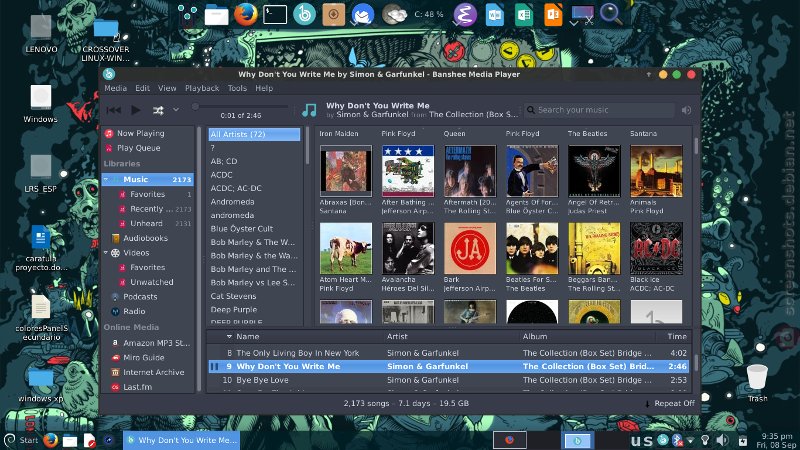The height and width of the screenshot is (450, 800).
Task: Click the Bluetooth tray icon
Action: (677, 440)
